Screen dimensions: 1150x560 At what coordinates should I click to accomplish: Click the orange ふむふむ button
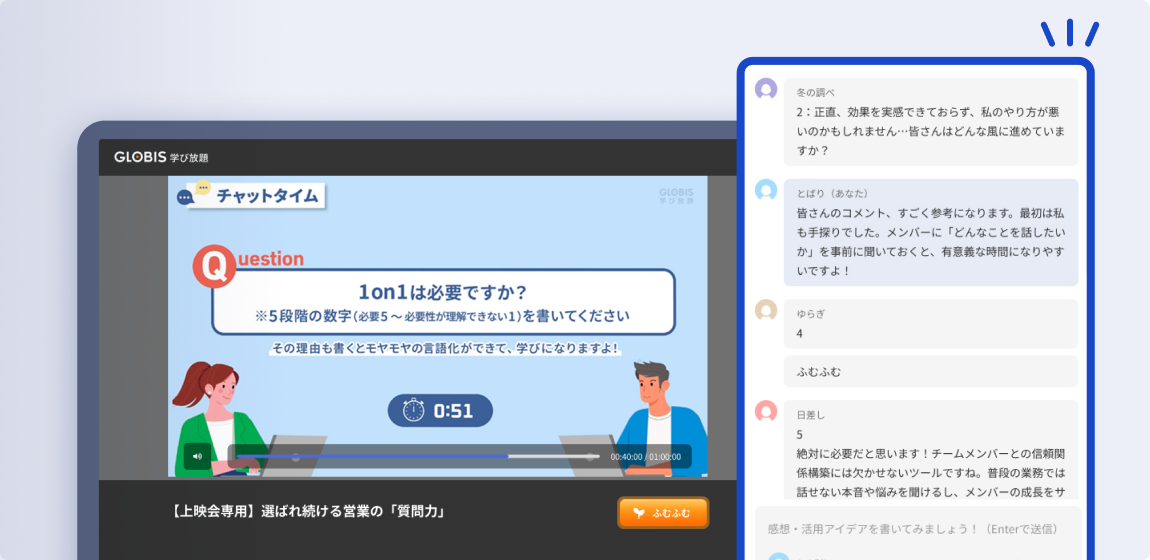pyautogui.click(x=663, y=513)
